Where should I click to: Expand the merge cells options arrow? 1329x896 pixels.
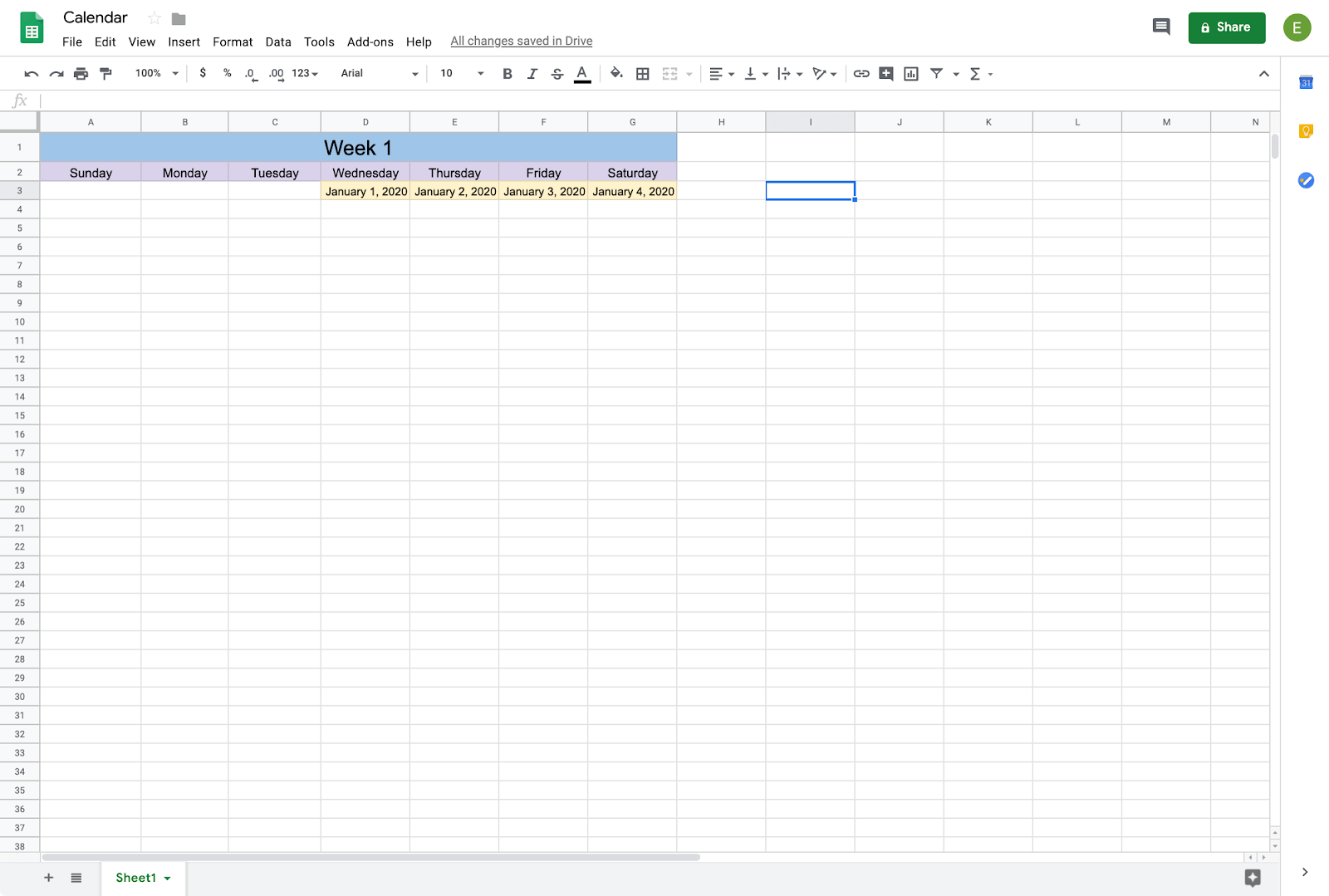click(689, 74)
